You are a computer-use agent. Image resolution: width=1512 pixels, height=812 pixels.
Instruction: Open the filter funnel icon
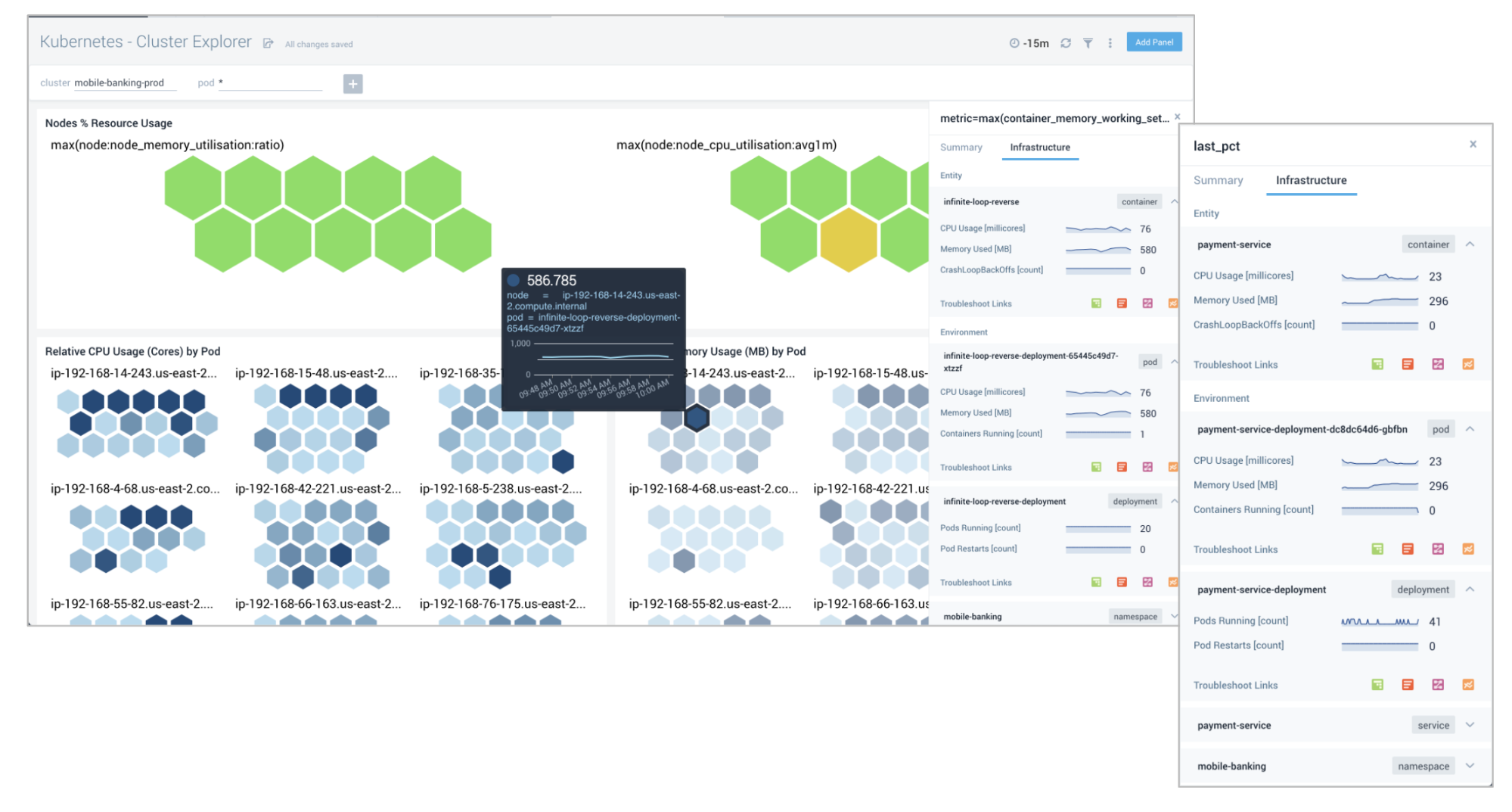[x=1087, y=43]
